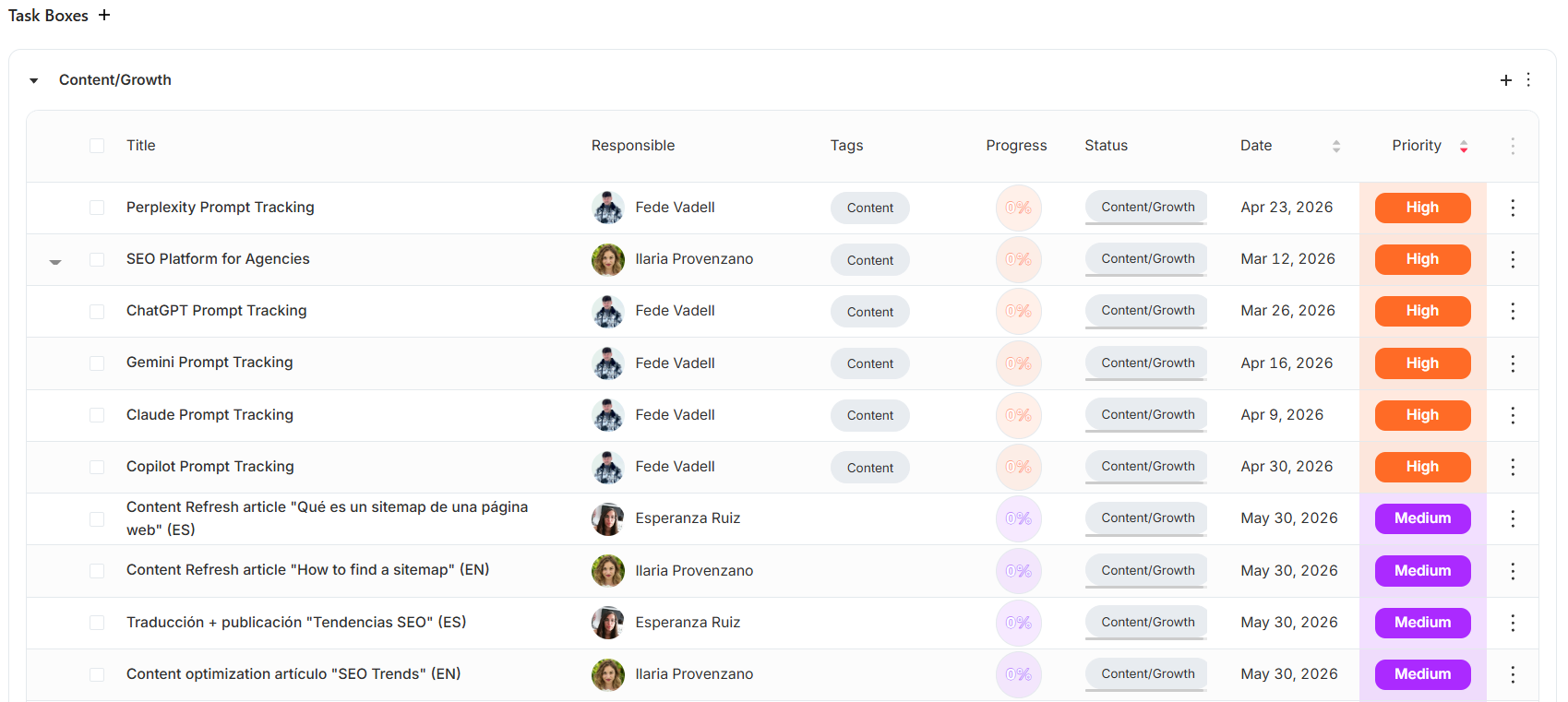This screenshot has width=1568, height=702.
Task: Click Fede Vadell avatar on ChatGPT Prompt Tracking
Action: pos(607,312)
